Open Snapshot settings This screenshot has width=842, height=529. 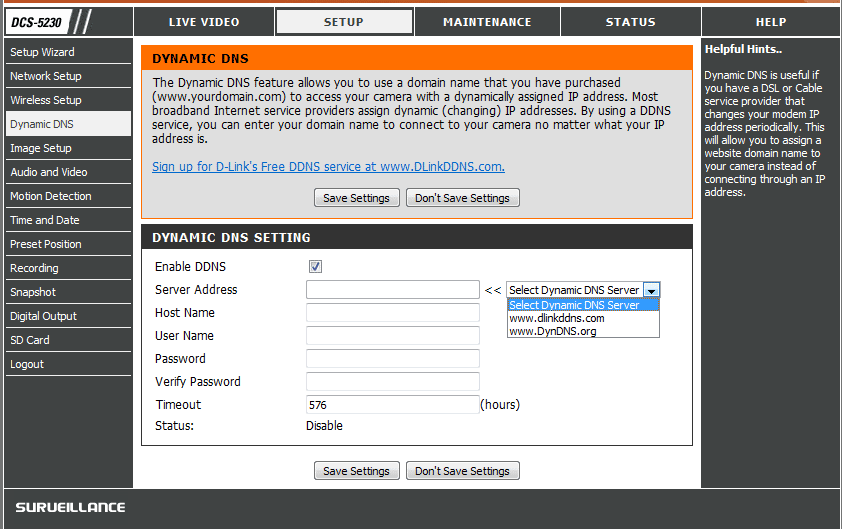click(x=68, y=292)
